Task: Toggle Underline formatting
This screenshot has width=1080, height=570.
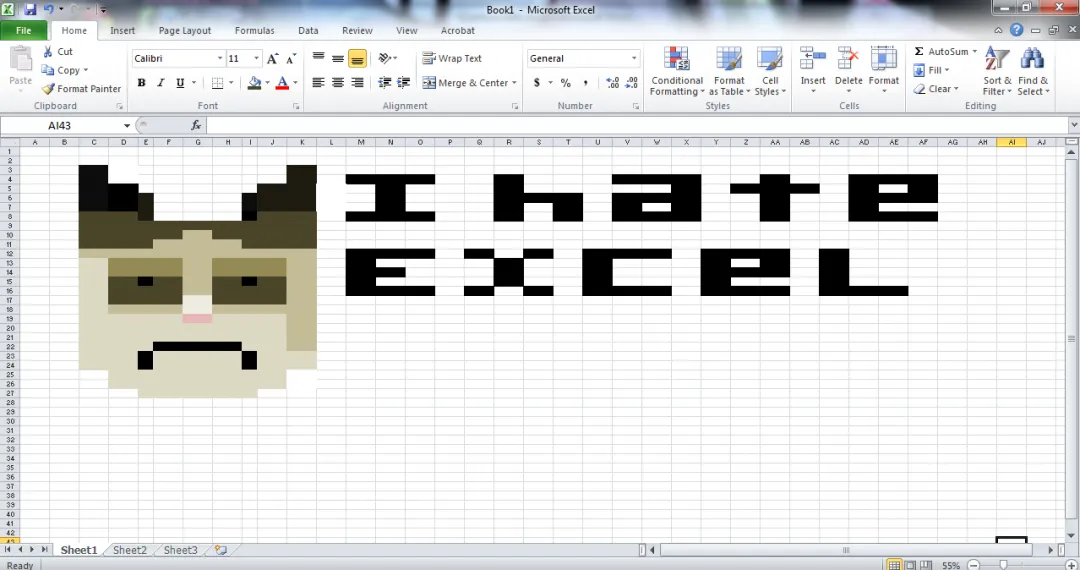Action: (180, 83)
